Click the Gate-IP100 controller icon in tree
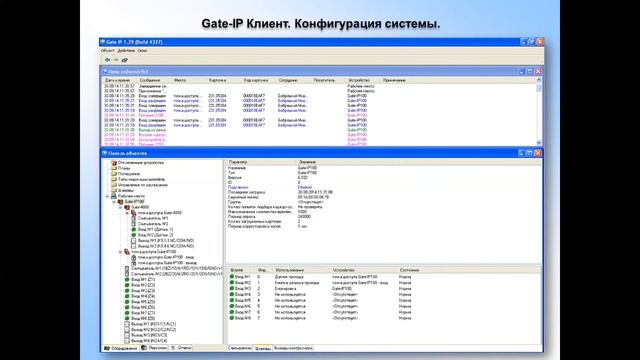 click(x=121, y=202)
